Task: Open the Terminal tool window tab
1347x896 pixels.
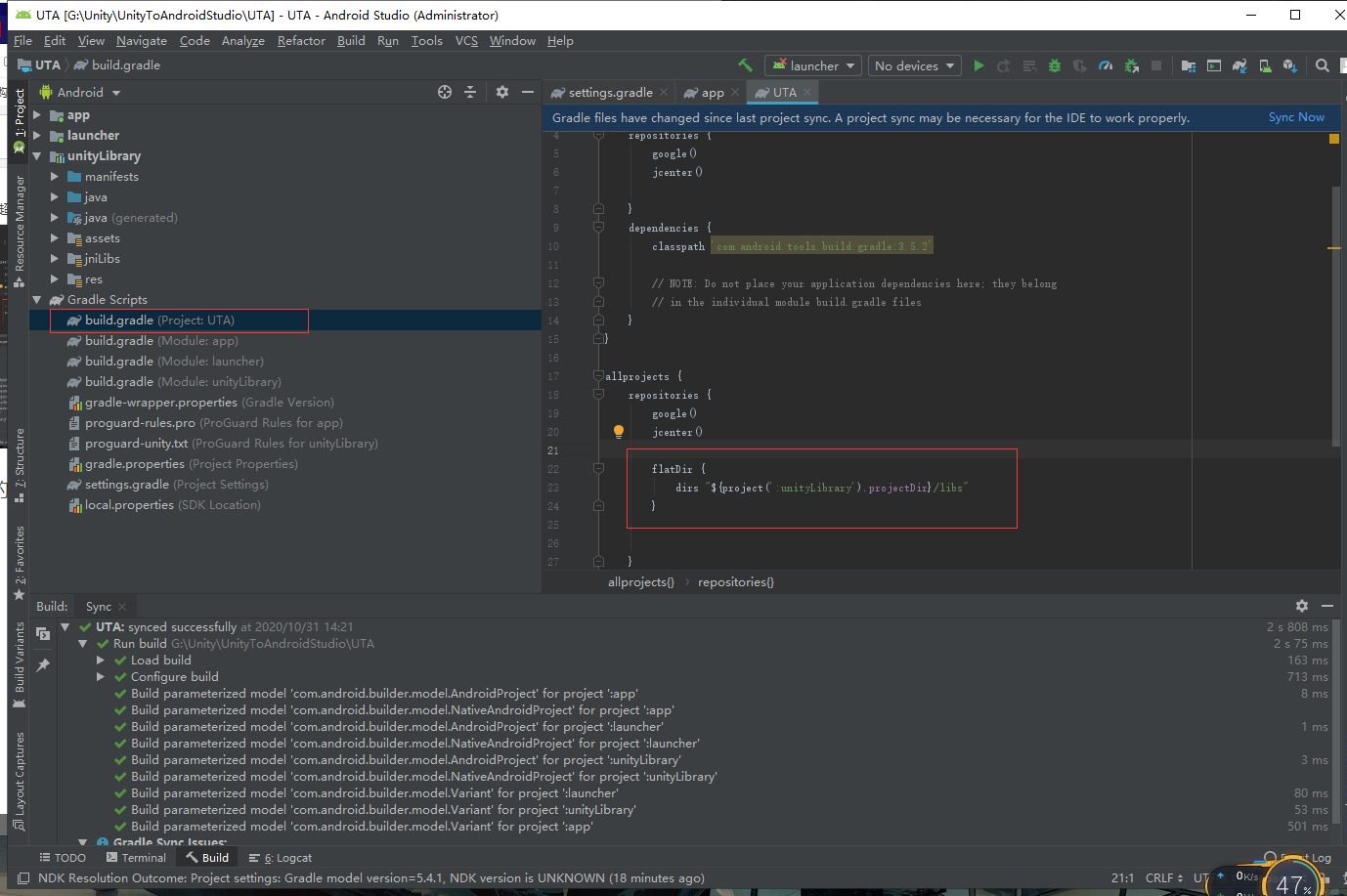Action: pos(136,858)
